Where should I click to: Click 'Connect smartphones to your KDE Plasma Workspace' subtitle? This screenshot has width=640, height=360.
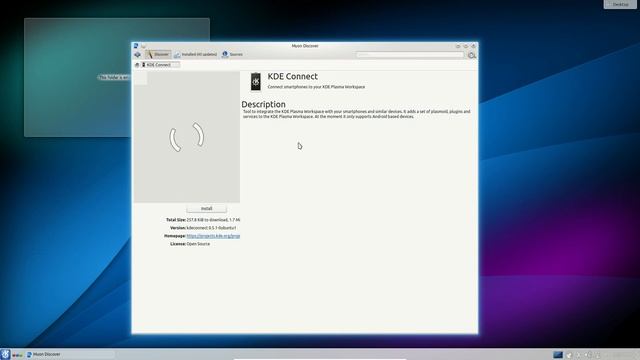(316, 87)
